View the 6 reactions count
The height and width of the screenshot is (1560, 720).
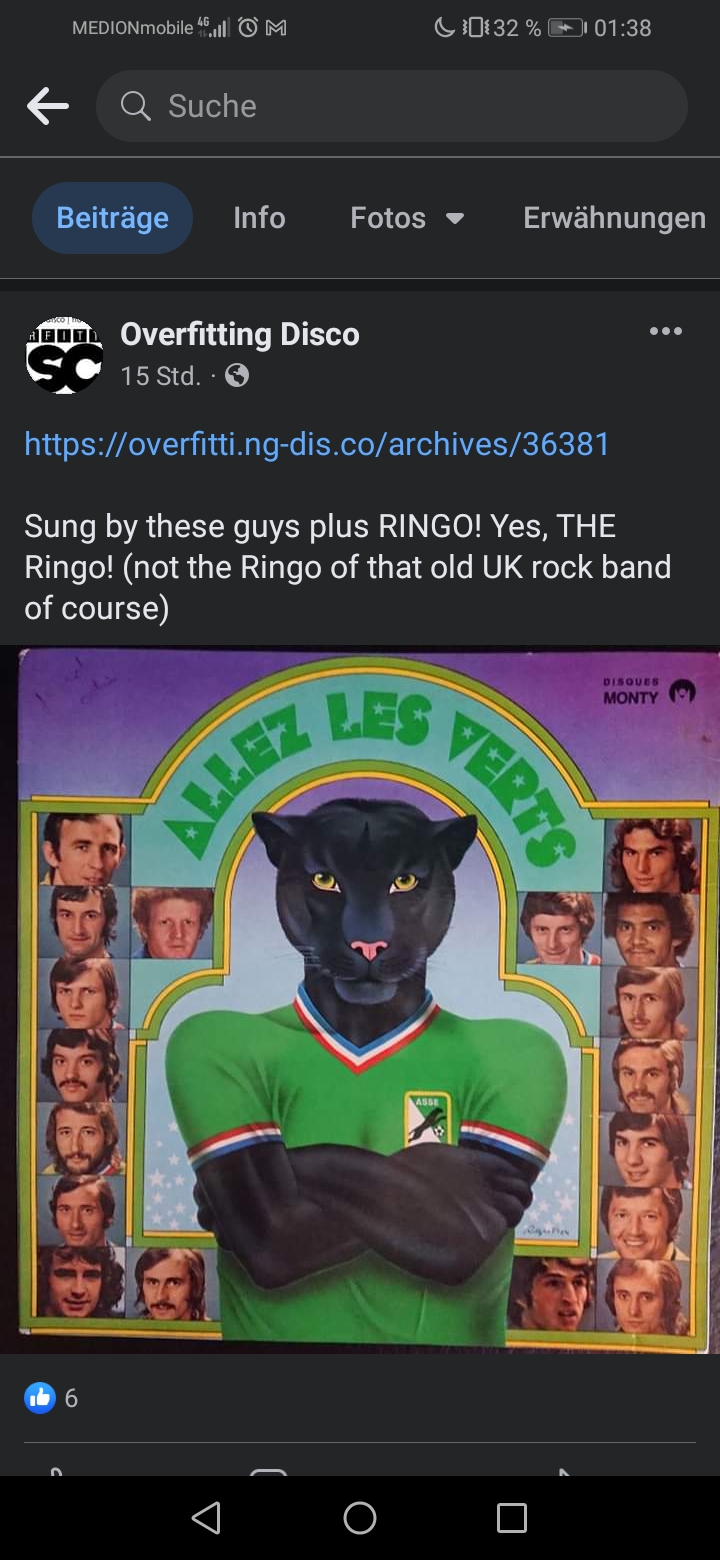pos(71,1398)
